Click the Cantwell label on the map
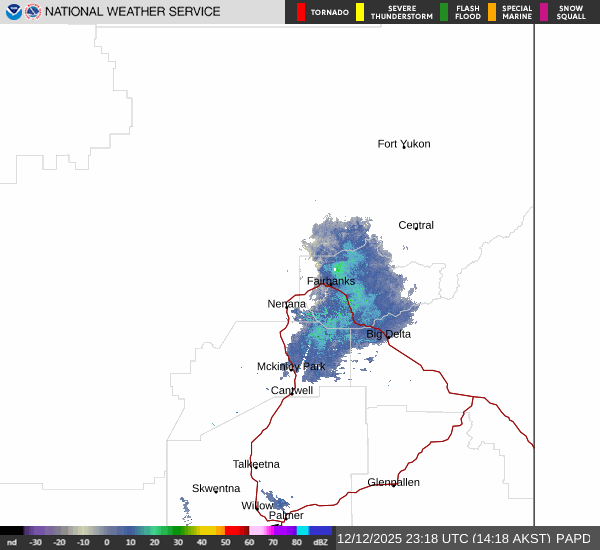Viewport: 600px width, 550px height. [292, 390]
